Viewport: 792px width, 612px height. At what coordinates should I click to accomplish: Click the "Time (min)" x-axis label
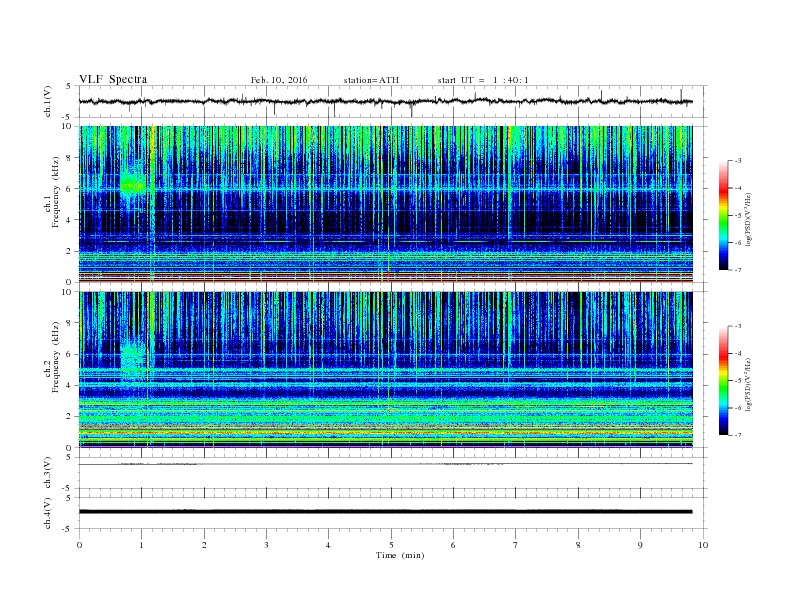pyautogui.click(x=400, y=555)
